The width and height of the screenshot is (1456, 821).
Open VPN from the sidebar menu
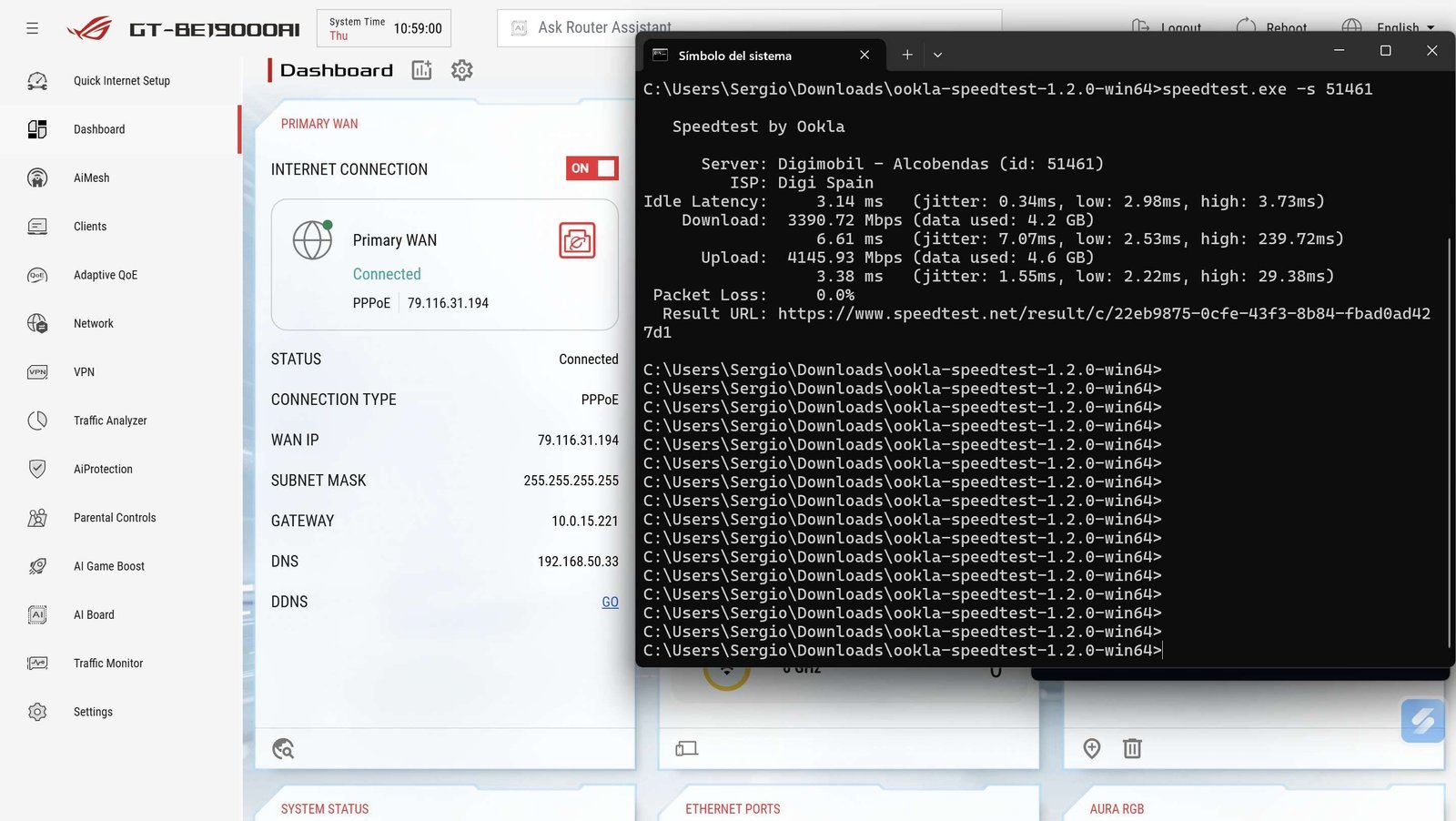tap(84, 371)
